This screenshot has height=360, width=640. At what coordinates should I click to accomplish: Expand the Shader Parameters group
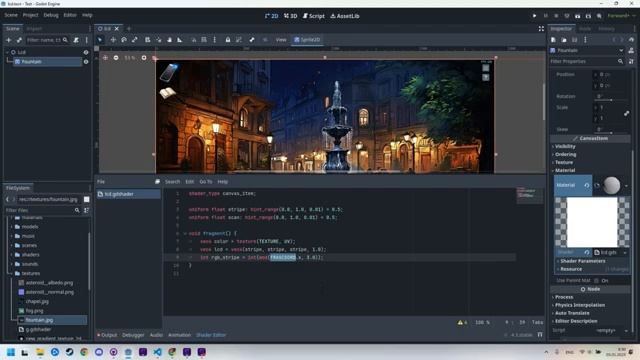click(583, 261)
